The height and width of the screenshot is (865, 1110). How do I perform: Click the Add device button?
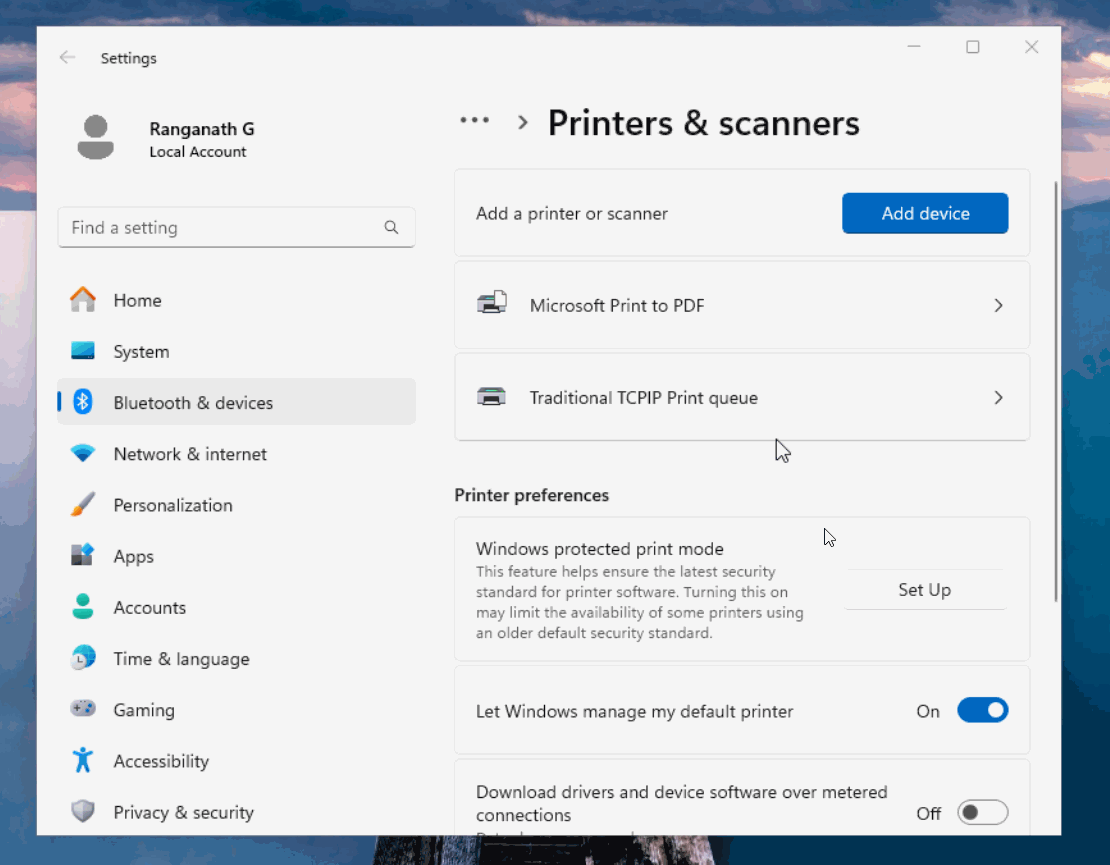click(x=925, y=213)
